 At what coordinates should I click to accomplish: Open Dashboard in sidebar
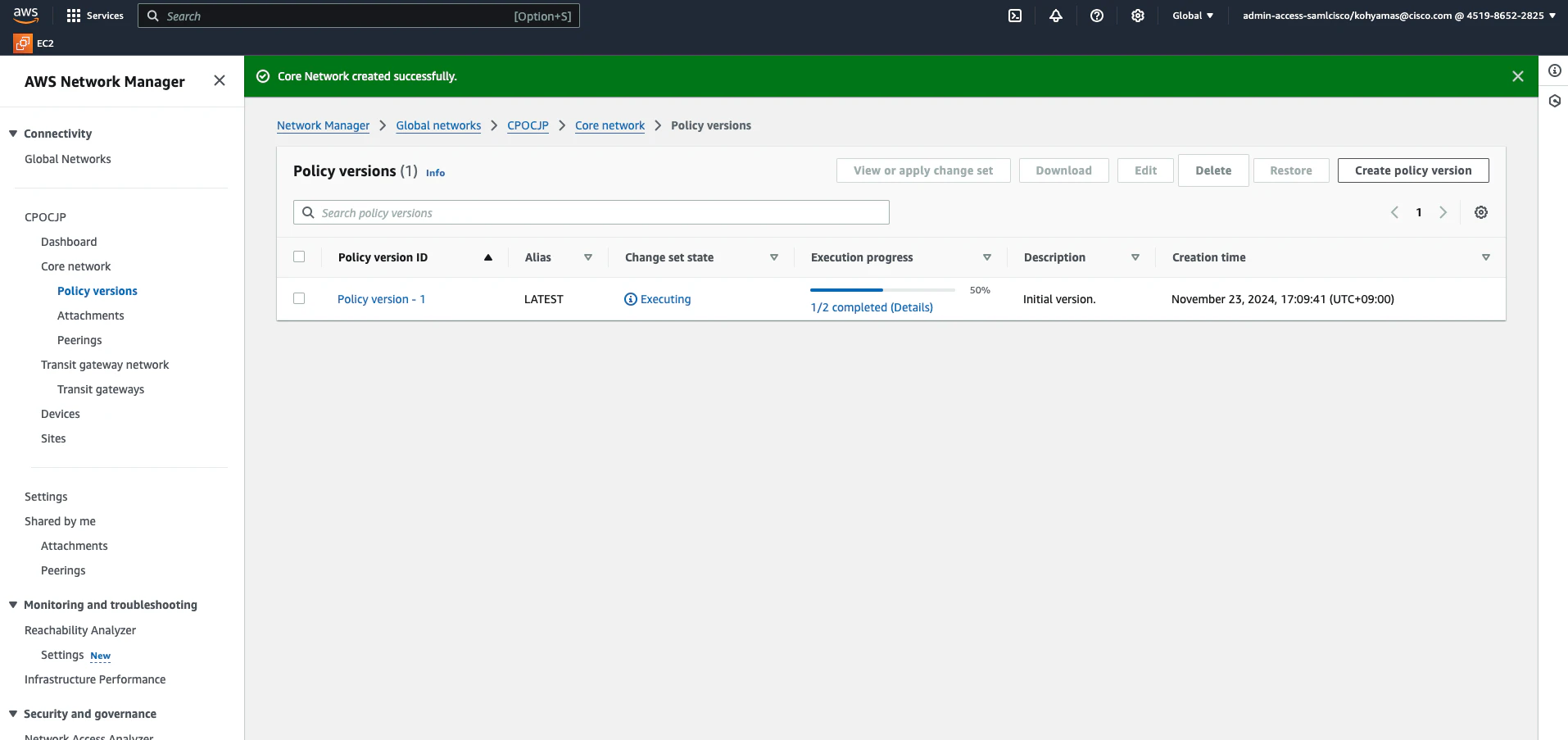[x=69, y=242]
